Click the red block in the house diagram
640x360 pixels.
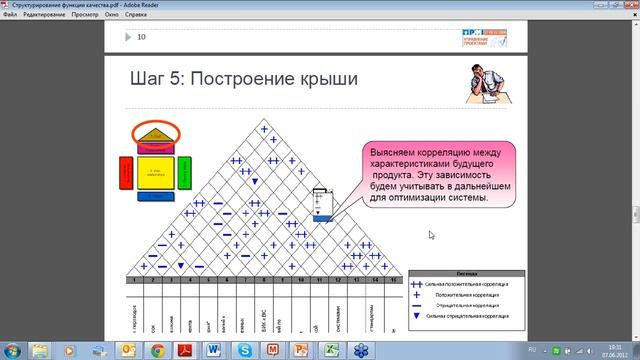click(126, 173)
